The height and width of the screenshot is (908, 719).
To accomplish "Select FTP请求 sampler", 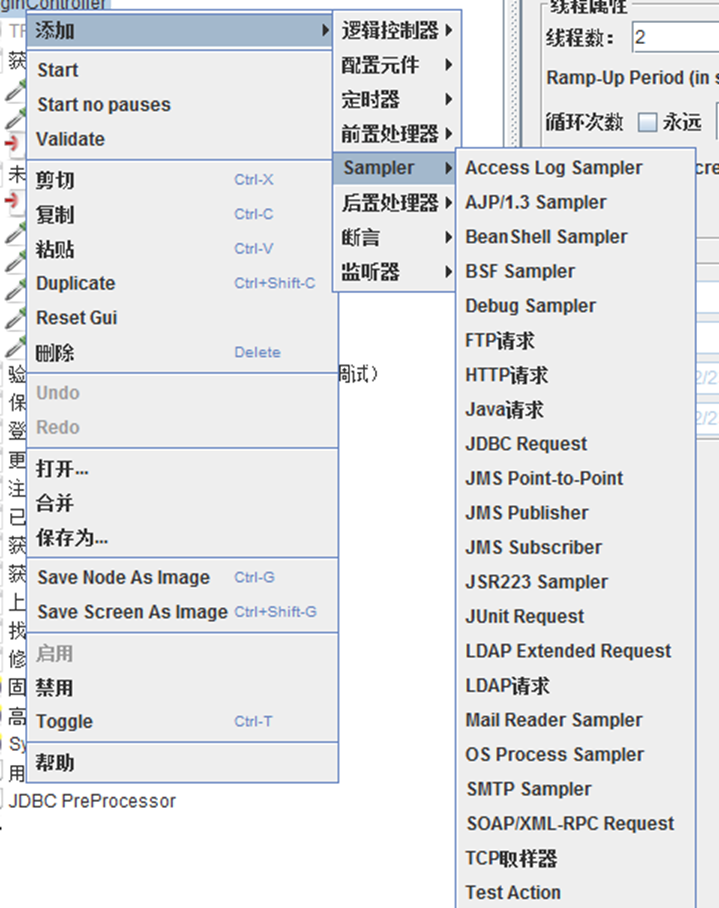I will [x=576, y=340].
